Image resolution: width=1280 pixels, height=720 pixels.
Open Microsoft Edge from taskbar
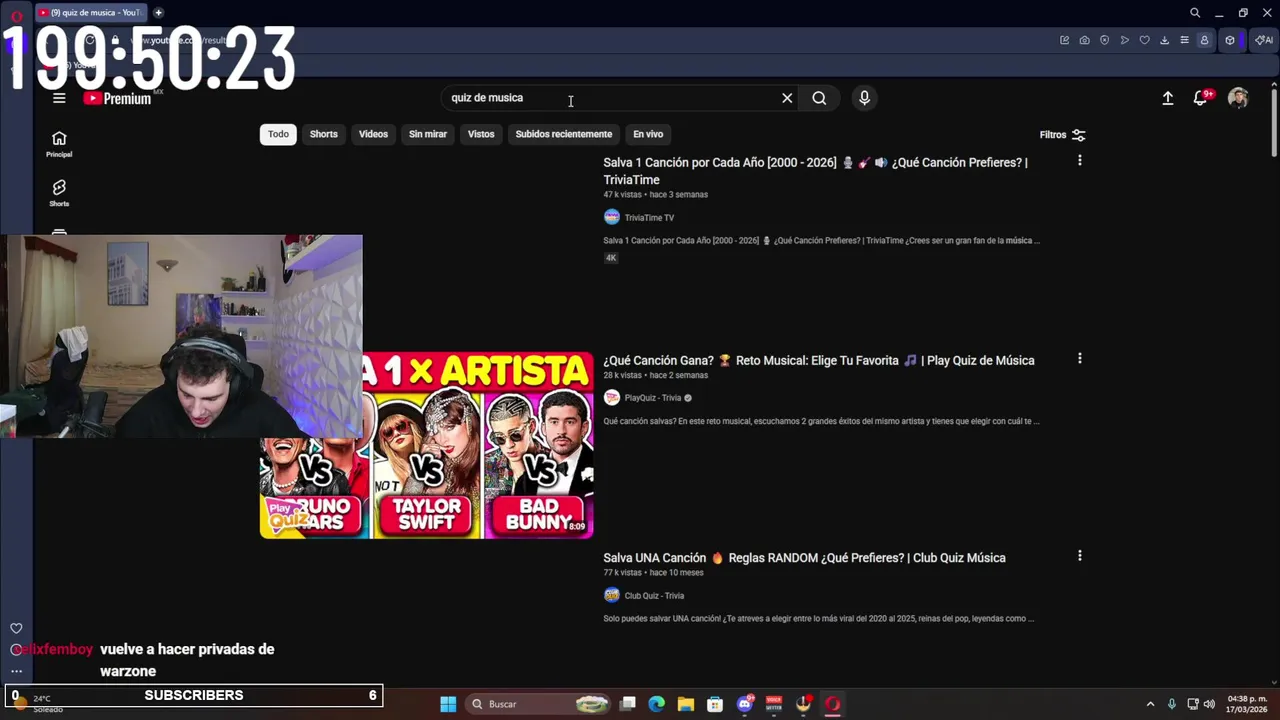(656, 704)
